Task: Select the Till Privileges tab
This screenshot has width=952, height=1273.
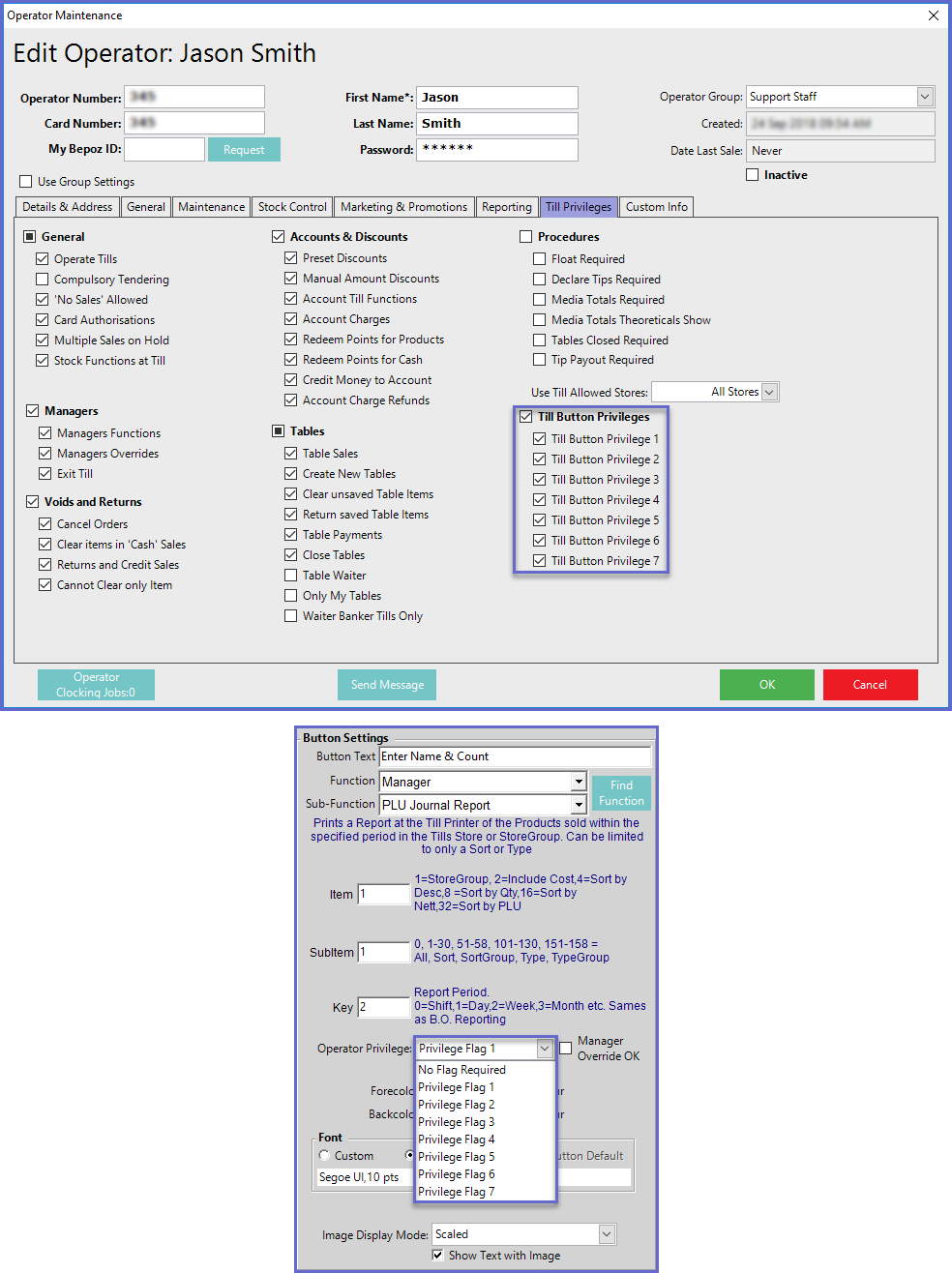Action: (x=579, y=207)
